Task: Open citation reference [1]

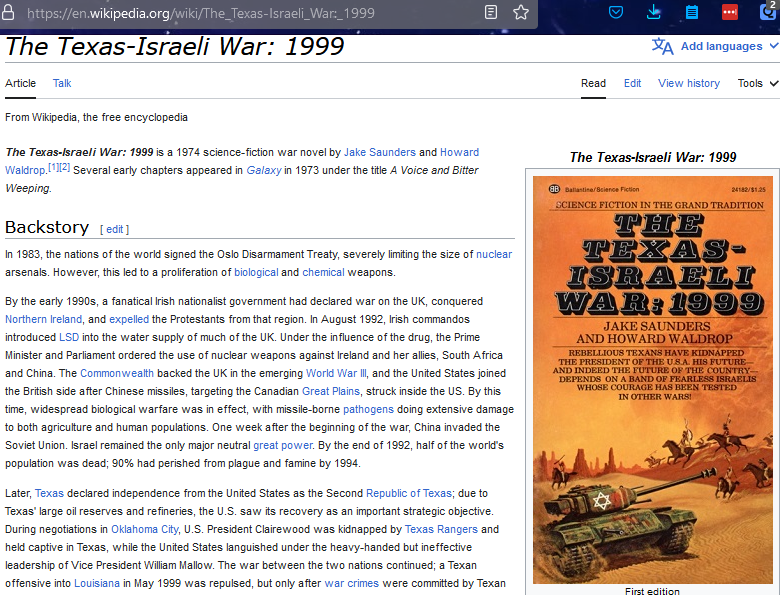Action: click(x=53, y=167)
